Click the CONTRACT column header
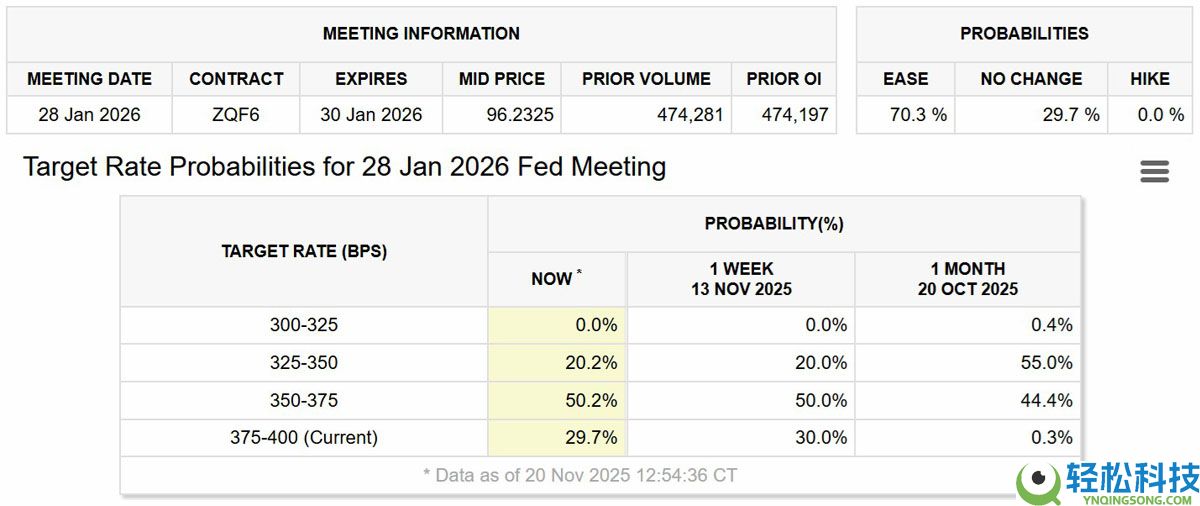 [x=236, y=79]
